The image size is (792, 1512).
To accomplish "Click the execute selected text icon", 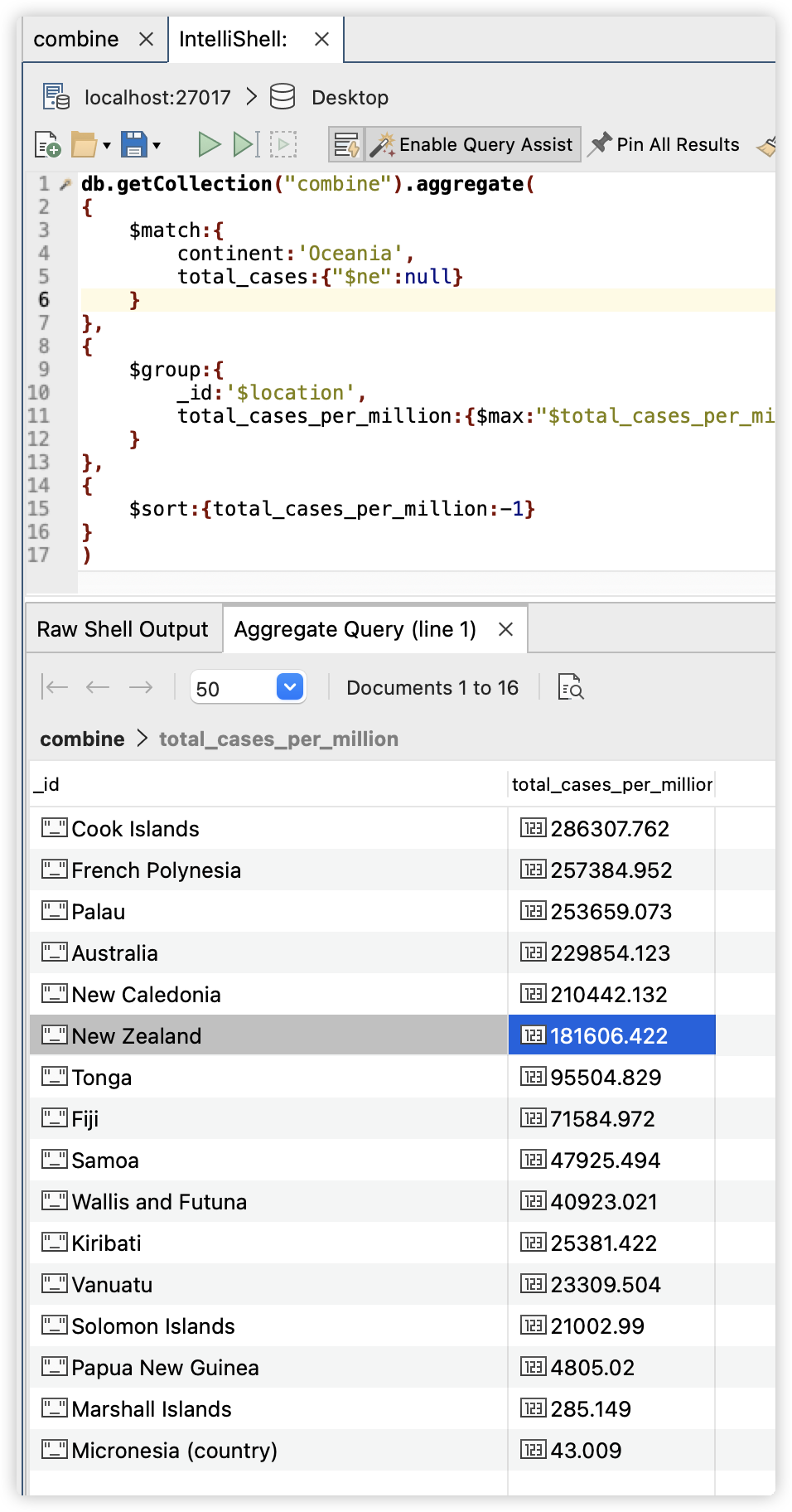I will click(x=283, y=145).
